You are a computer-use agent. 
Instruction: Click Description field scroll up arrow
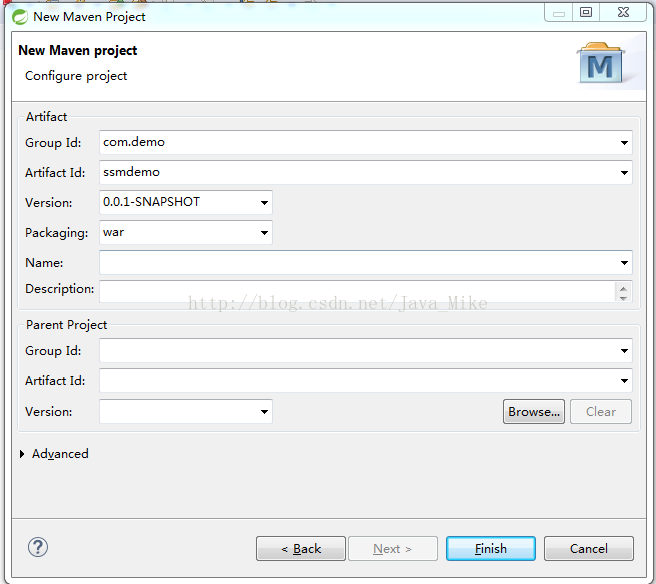623,289
